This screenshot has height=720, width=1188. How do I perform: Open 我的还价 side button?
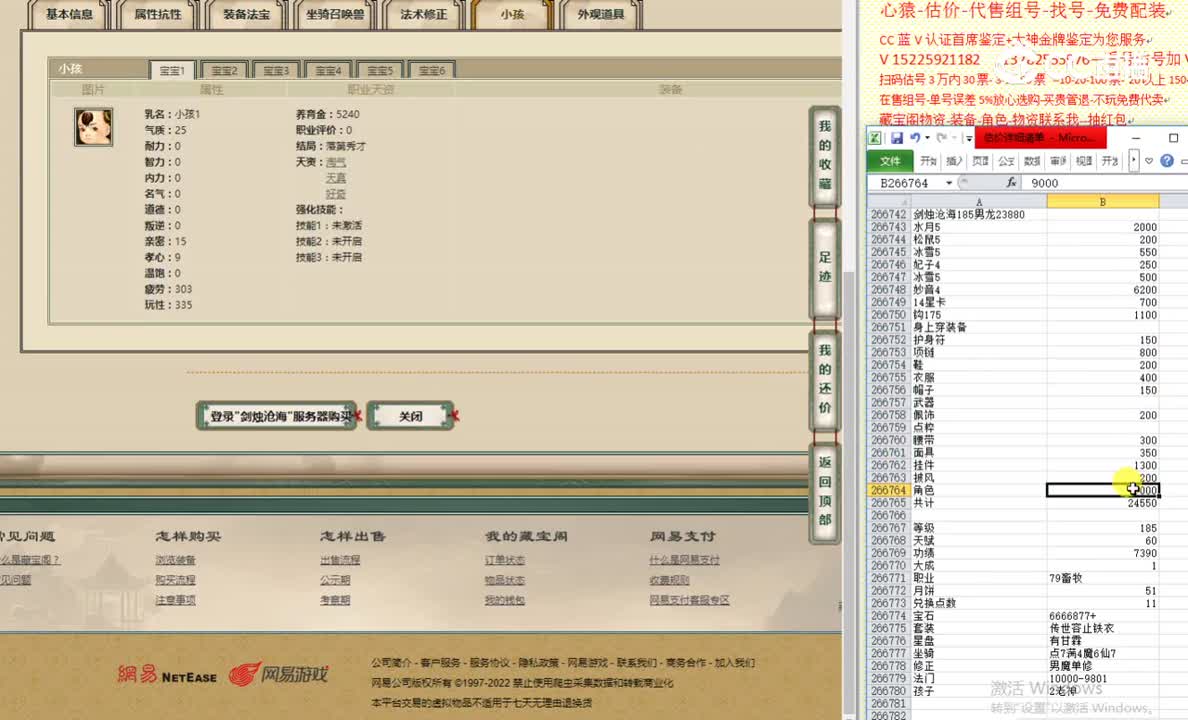pos(825,379)
